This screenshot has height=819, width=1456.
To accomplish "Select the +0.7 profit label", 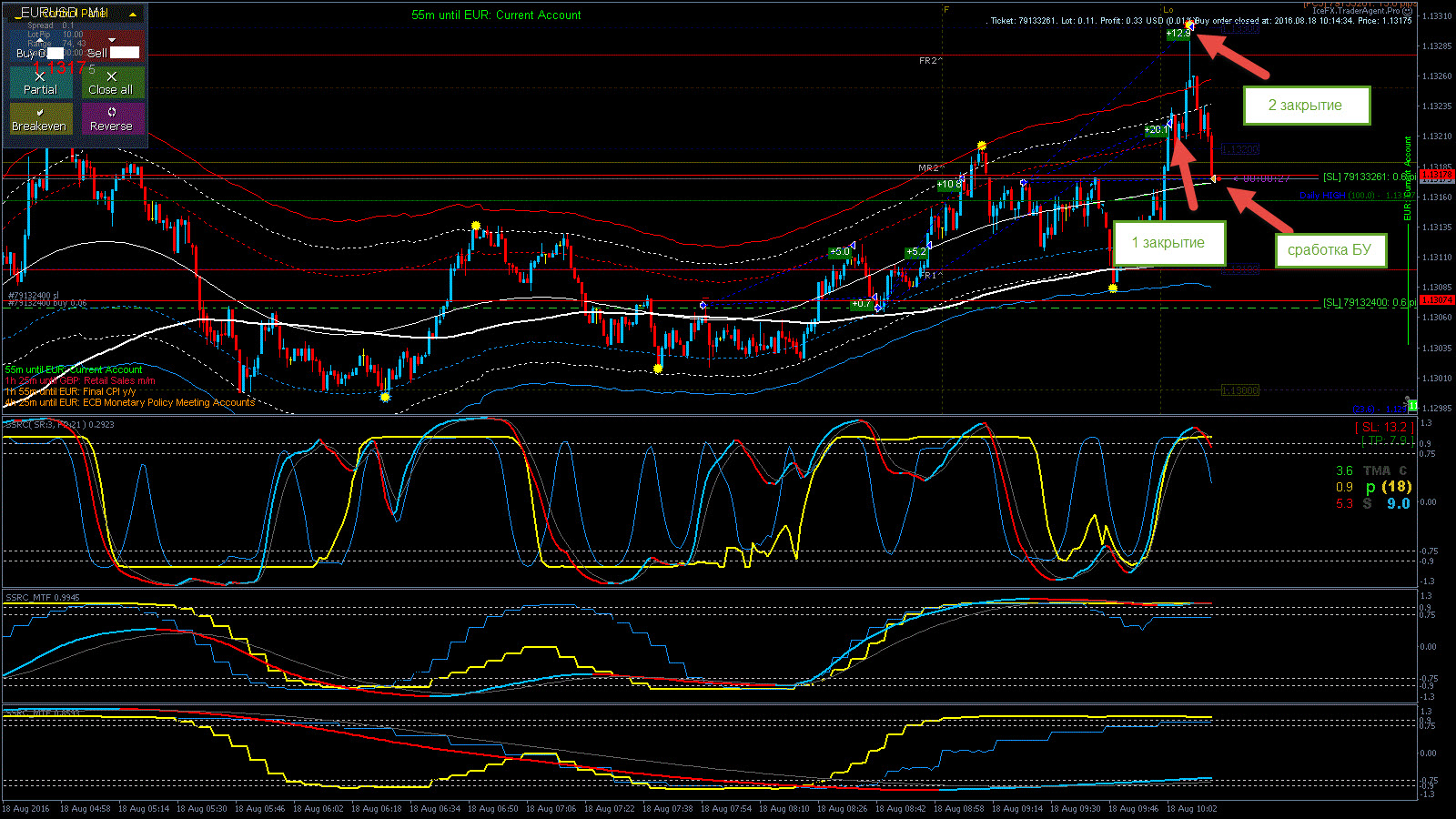I will (x=861, y=305).
